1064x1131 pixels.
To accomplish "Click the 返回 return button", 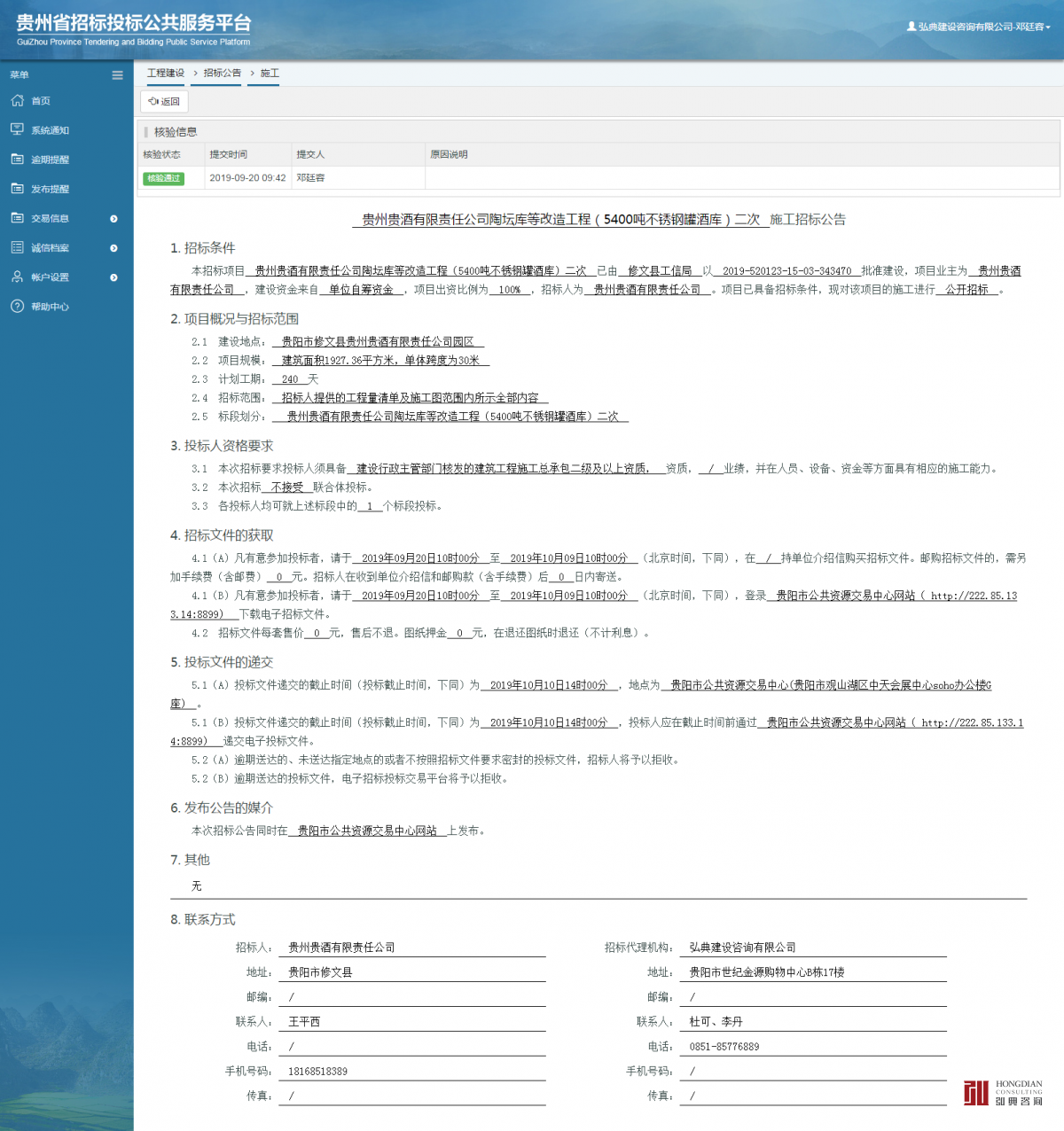I will point(163,101).
